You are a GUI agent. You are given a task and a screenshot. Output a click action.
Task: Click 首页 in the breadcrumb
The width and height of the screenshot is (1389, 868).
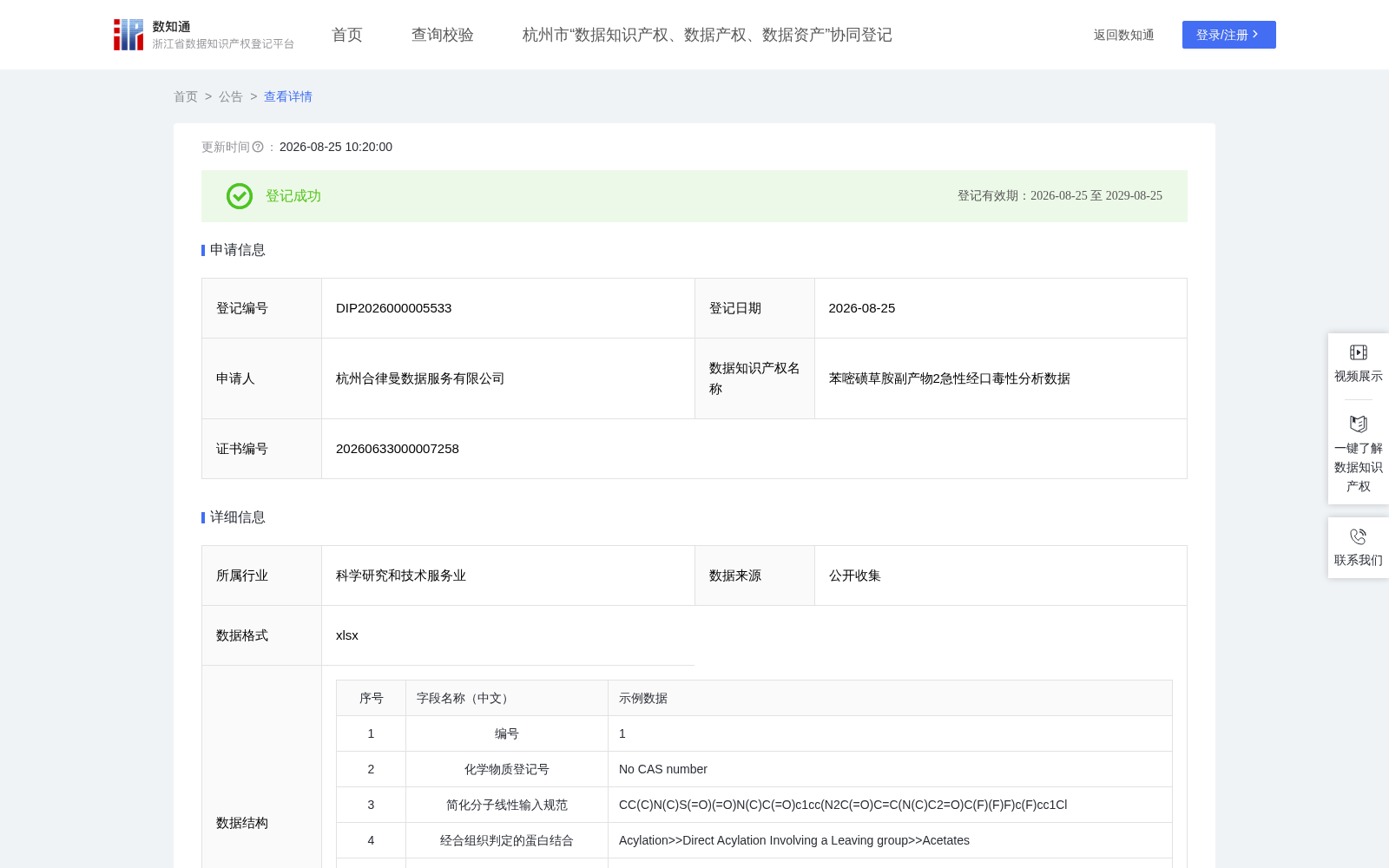pyautogui.click(x=186, y=96)
